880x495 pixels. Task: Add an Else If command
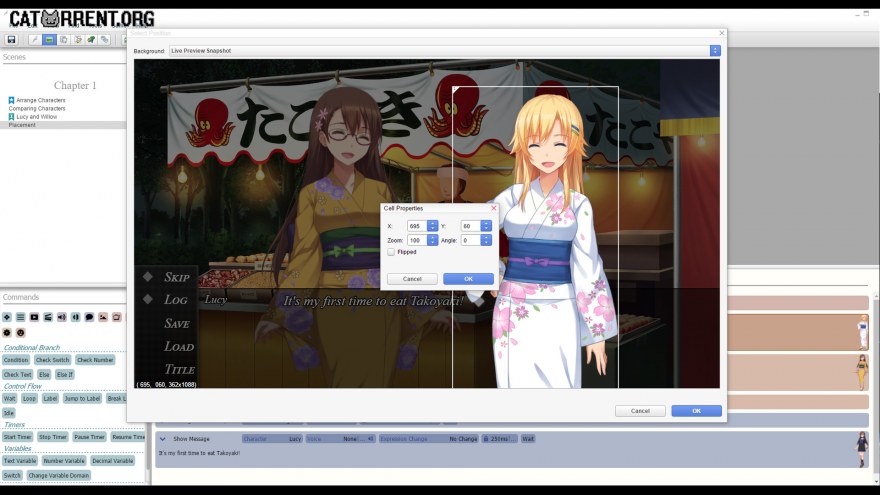point(65,374)
